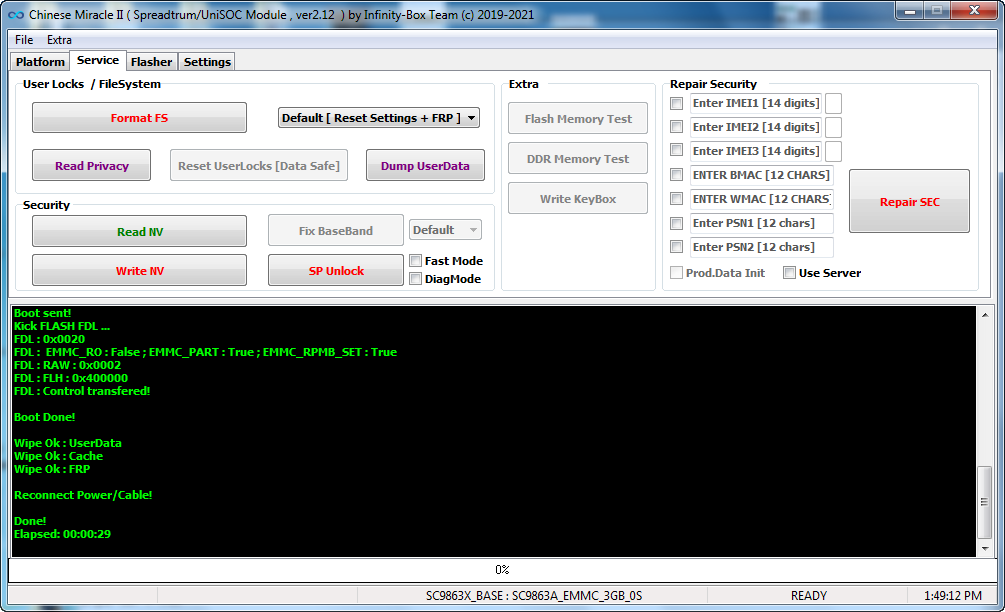Enable the Use Server checkbox

[790, 273]
